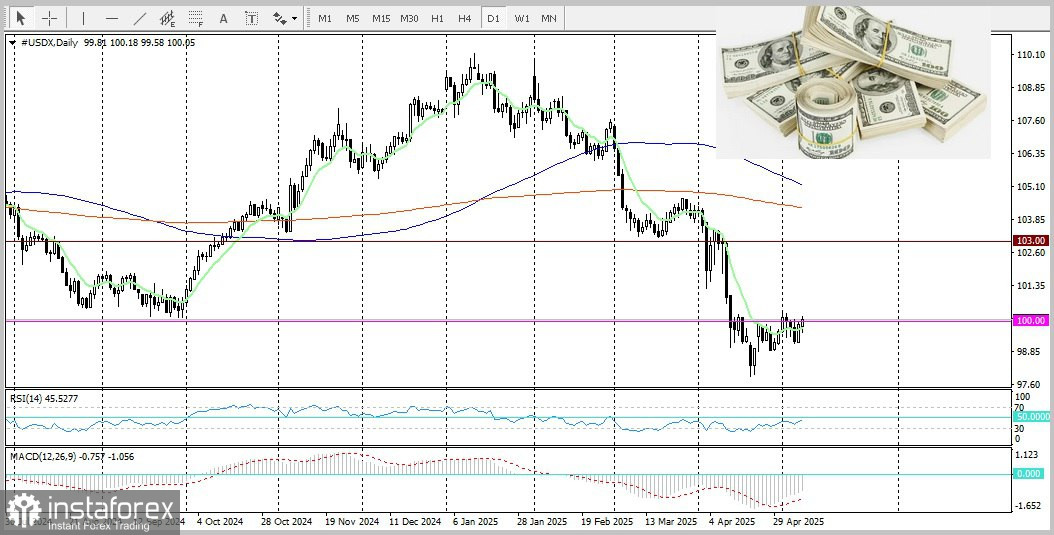
Task: Click the equidistant channel tool
Action: pyautogui.click(x=167, y=18)
